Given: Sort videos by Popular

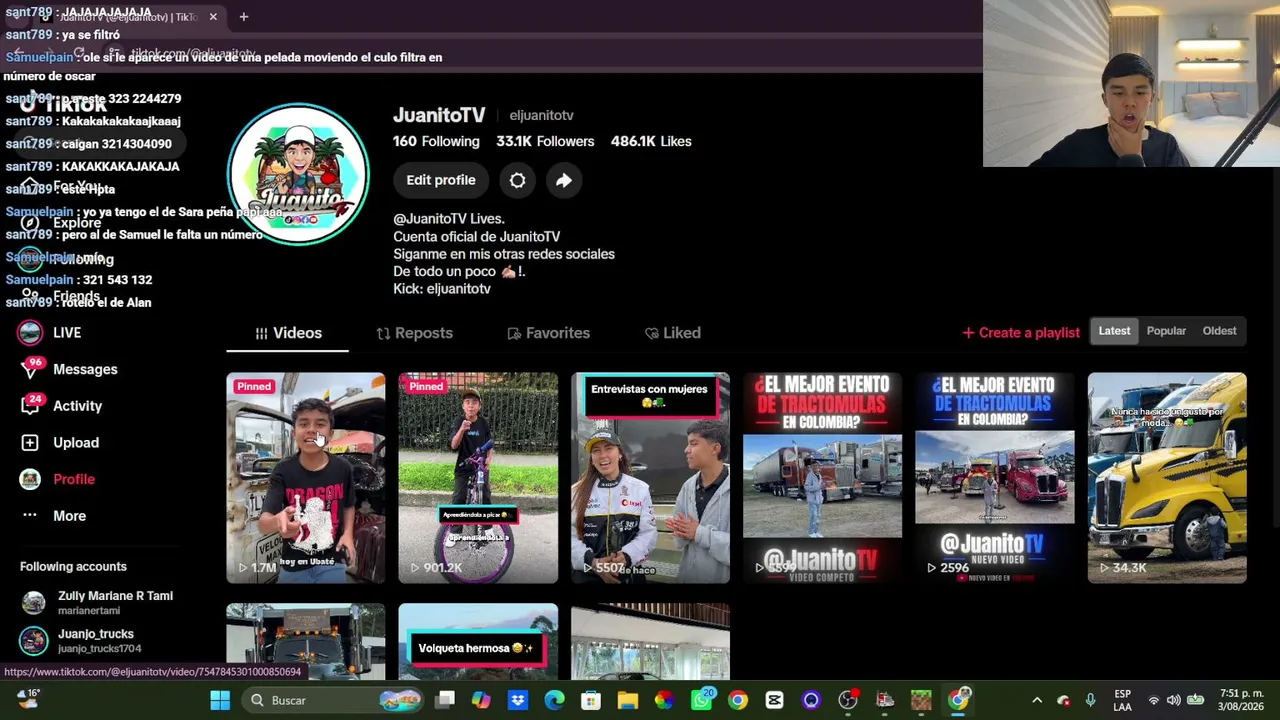Looking at the screenshot, I should pyautogui.click(x=1166, y=331).
